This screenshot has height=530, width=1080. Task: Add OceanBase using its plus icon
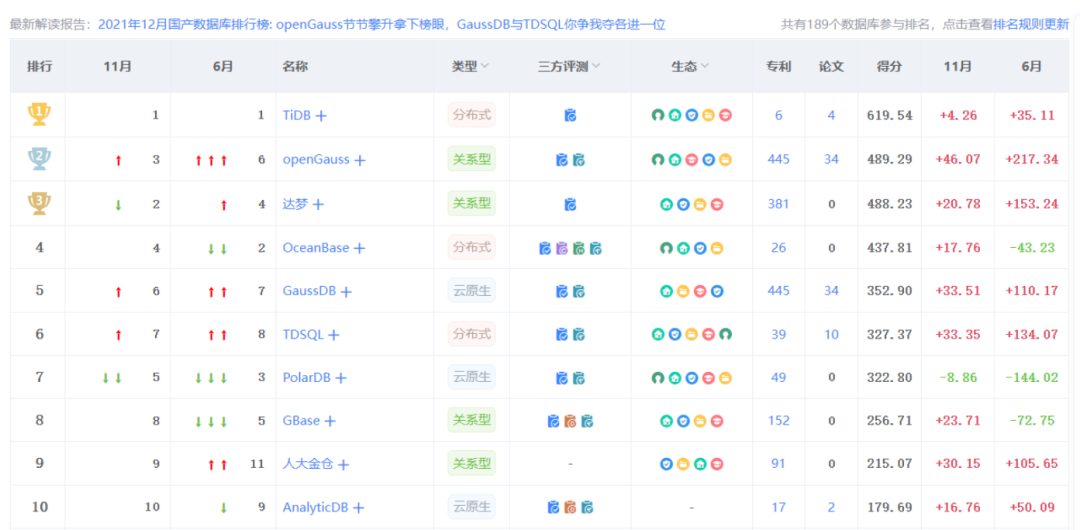click(359, 248)
